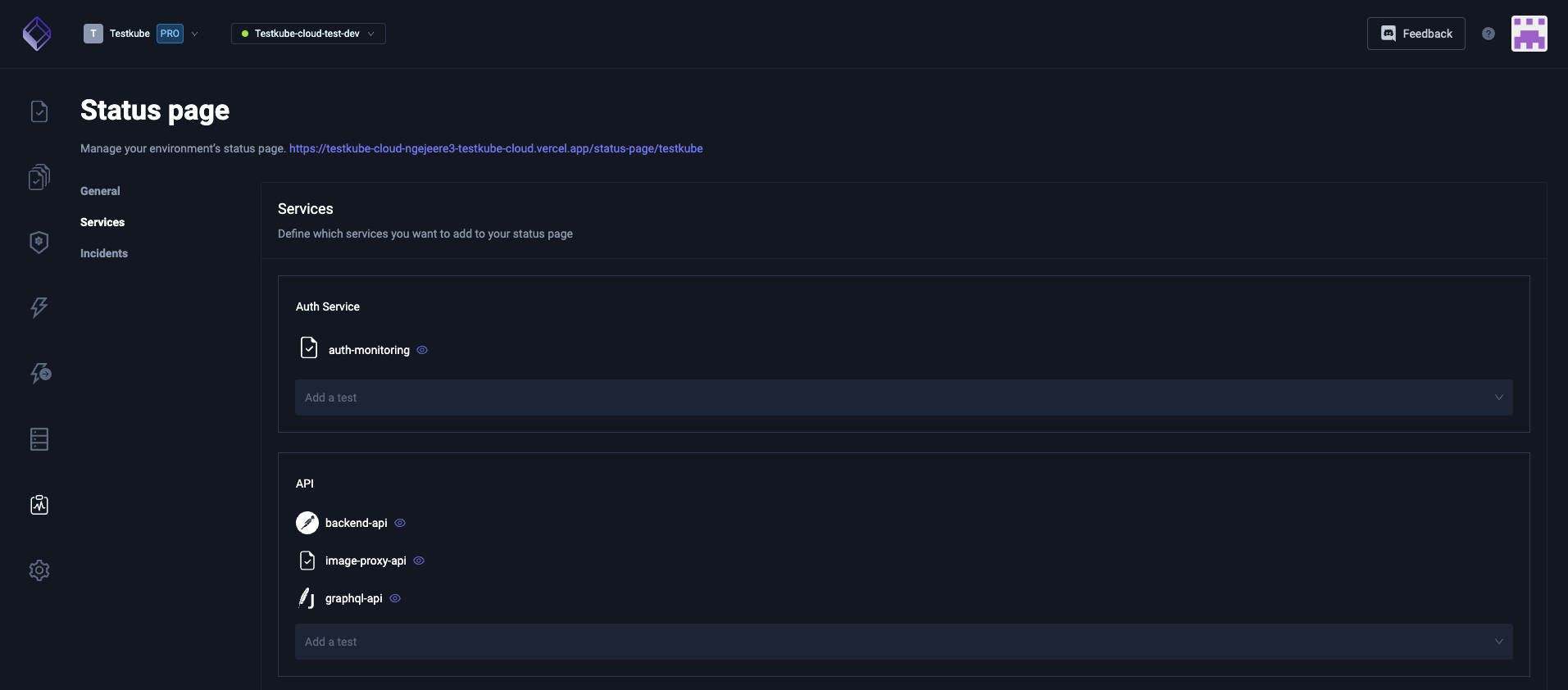The width and height of the screenshot is (1568, 690).
Task: Open the Sources server-stack sidebar icon
Action: click(x=39, y=439)
